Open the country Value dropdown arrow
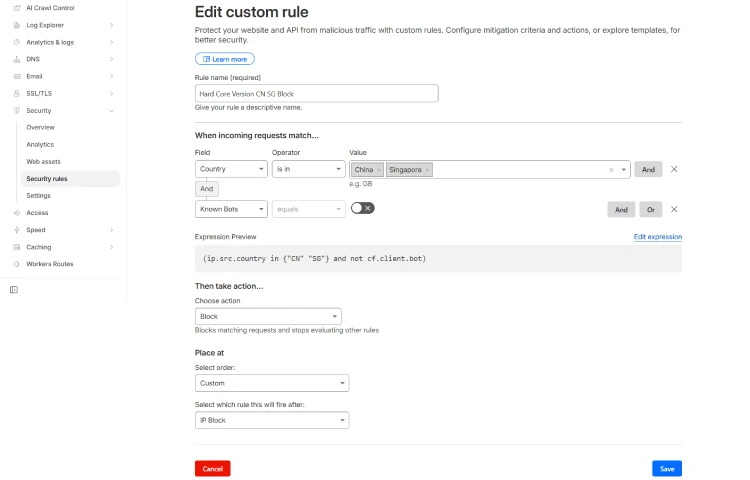 [x=624, y=170]
